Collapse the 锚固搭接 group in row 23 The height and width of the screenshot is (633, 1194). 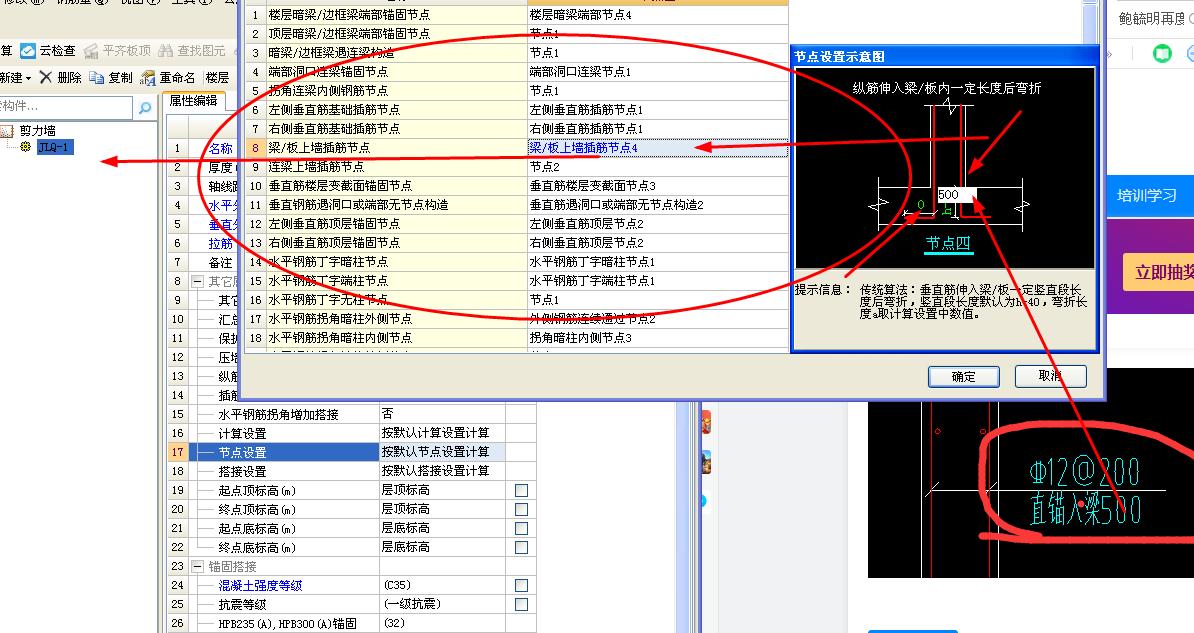(197, 567)
